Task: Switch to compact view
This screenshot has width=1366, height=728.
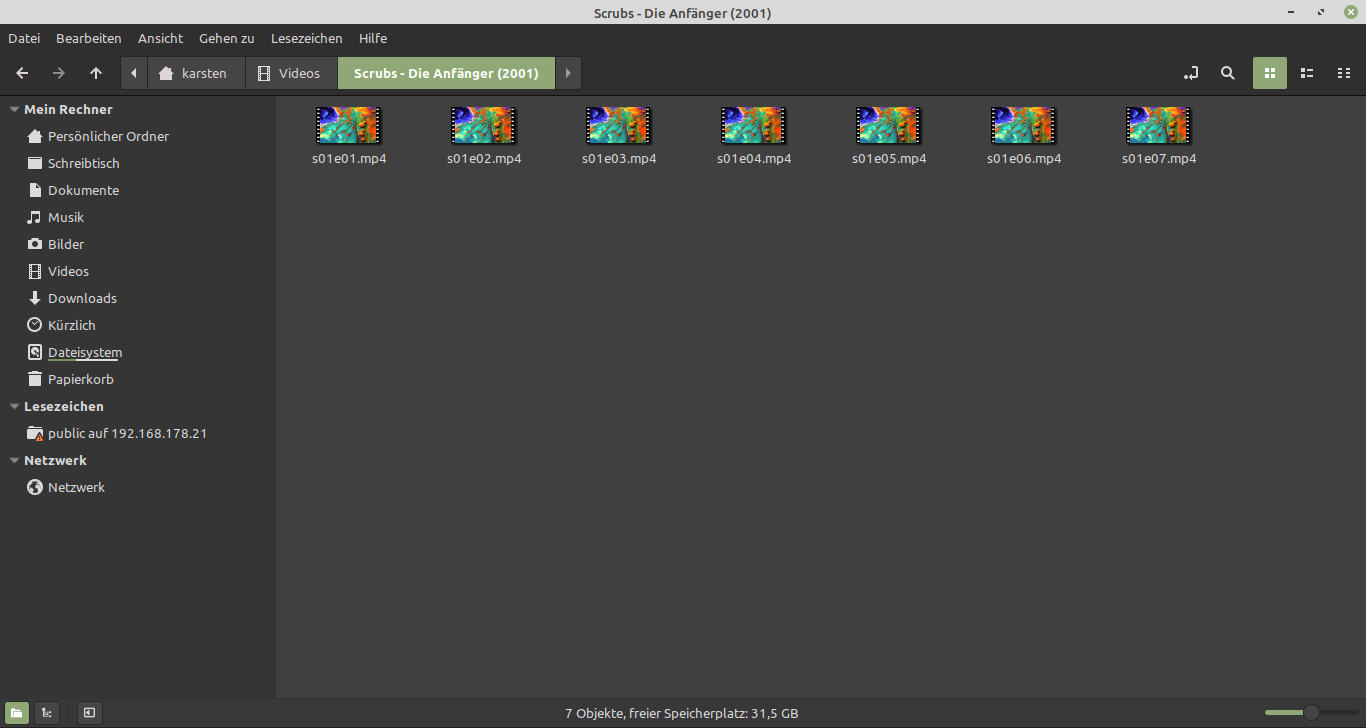Action: 1344,73
